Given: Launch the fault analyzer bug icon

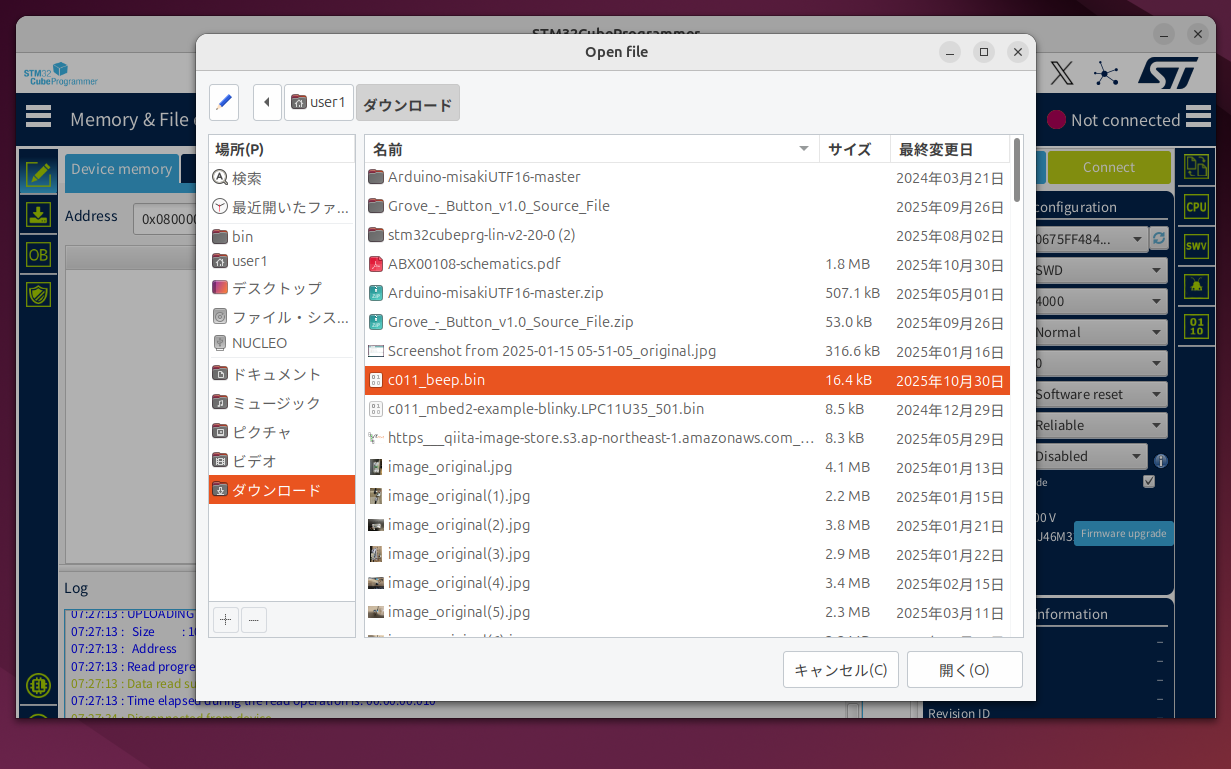Looking at the screenshot, I should click(x=1196, y=285).
